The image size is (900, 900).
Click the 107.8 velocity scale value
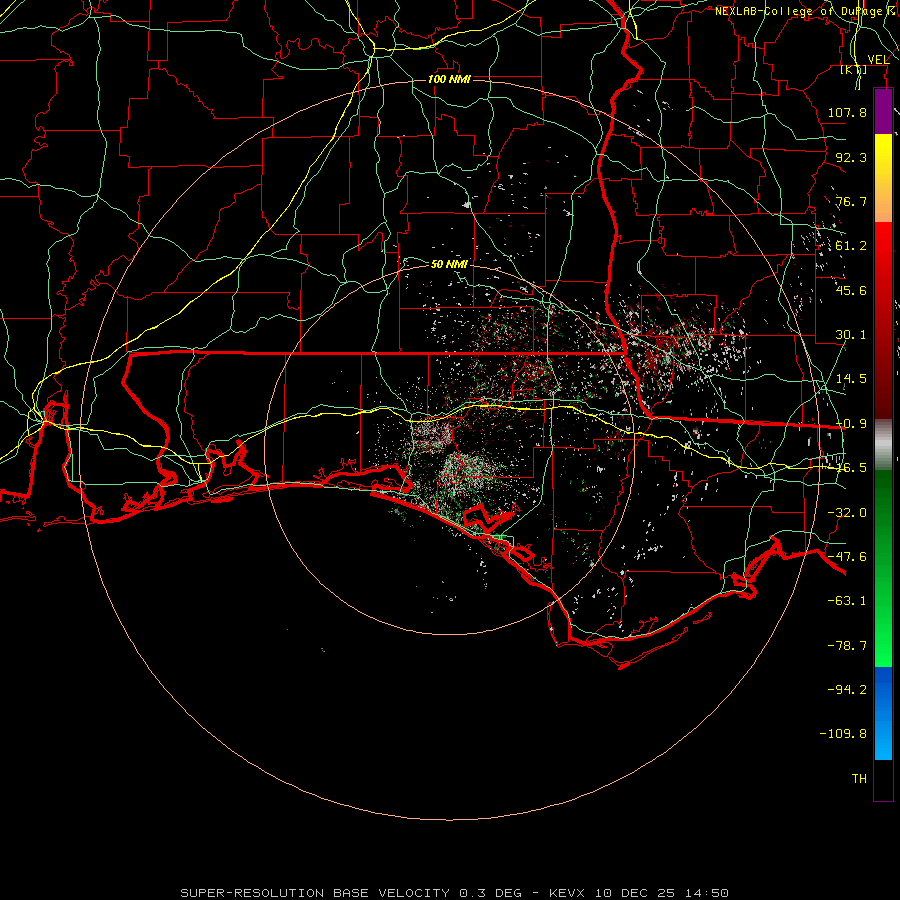[847, 112]
